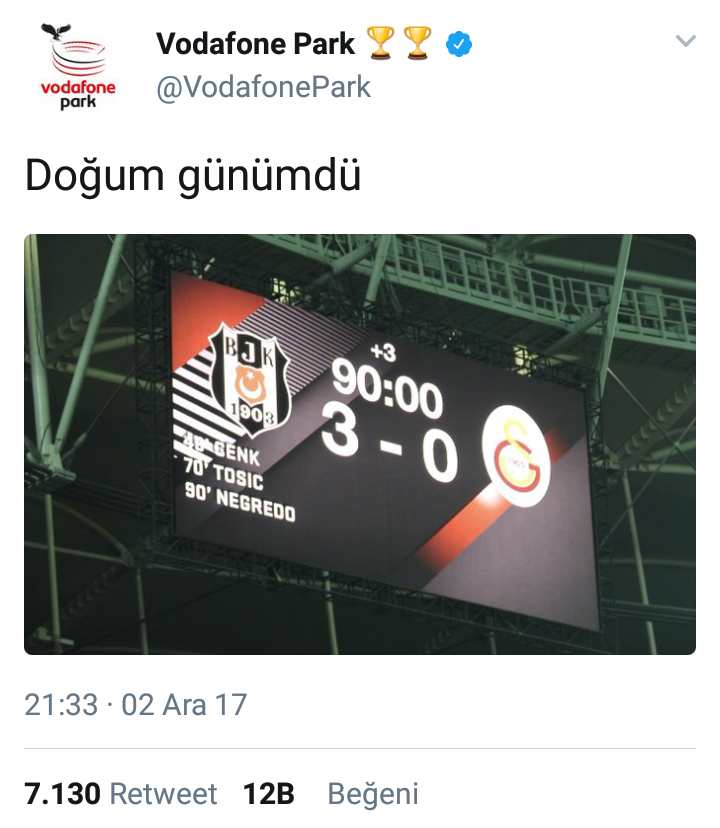Open the 21:33 · 02 Ara 17 timestamp
The height and width of the screenshot is (828, 720).
[136, 704]
